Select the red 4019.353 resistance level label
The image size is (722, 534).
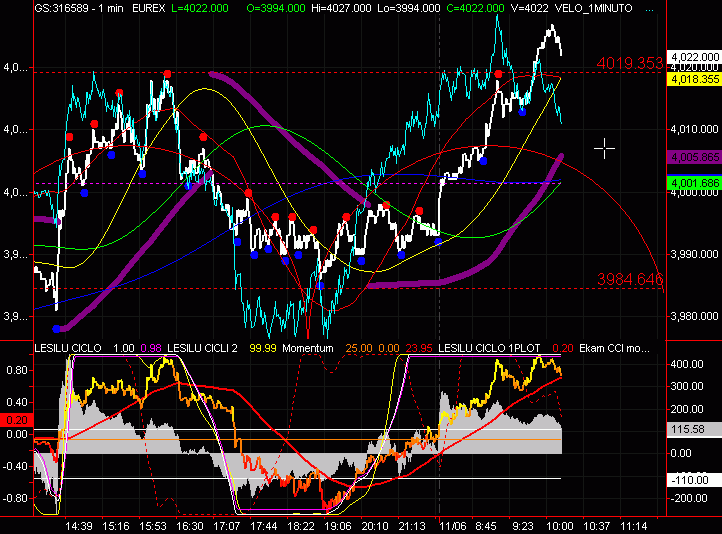coord(630,64)
